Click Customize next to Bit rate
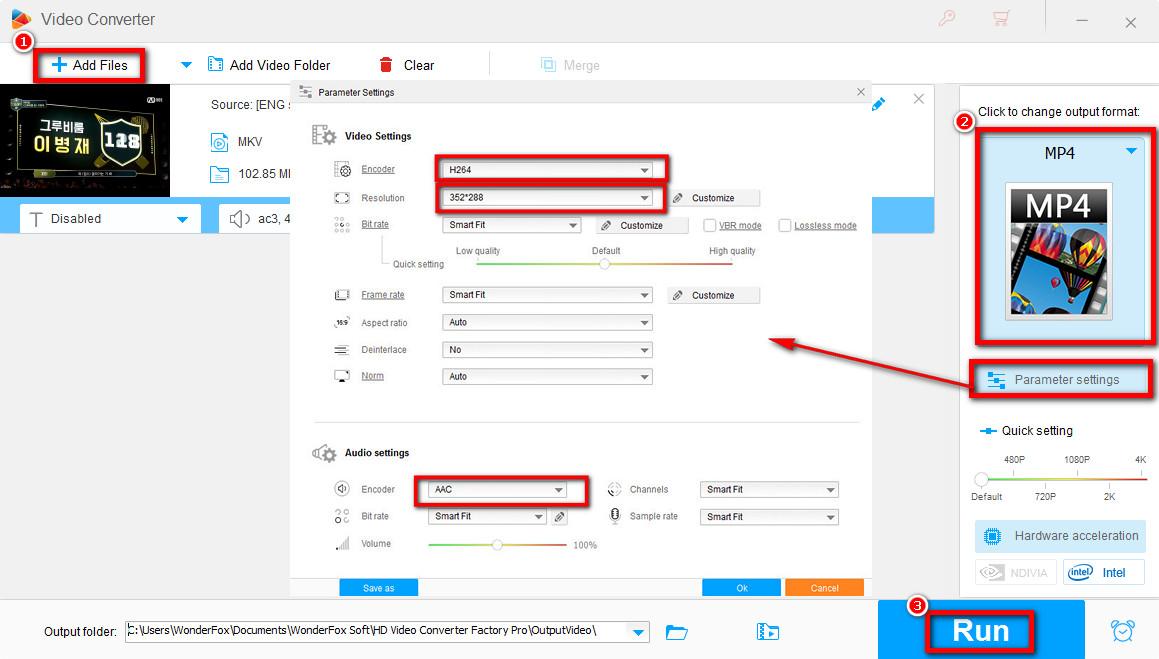 click(642, 225)
